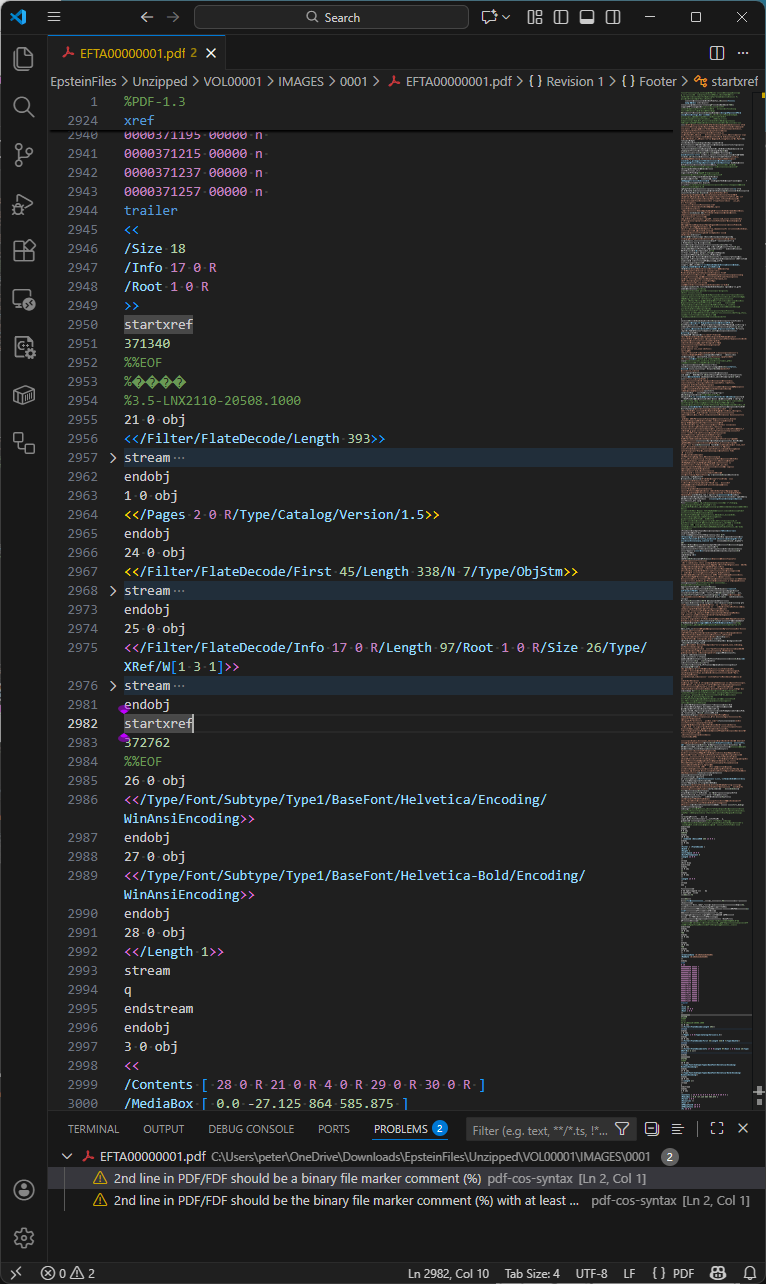The image size is (766, 1284).
Task: Jump using the minimap overview
Action: pos(716,600)
